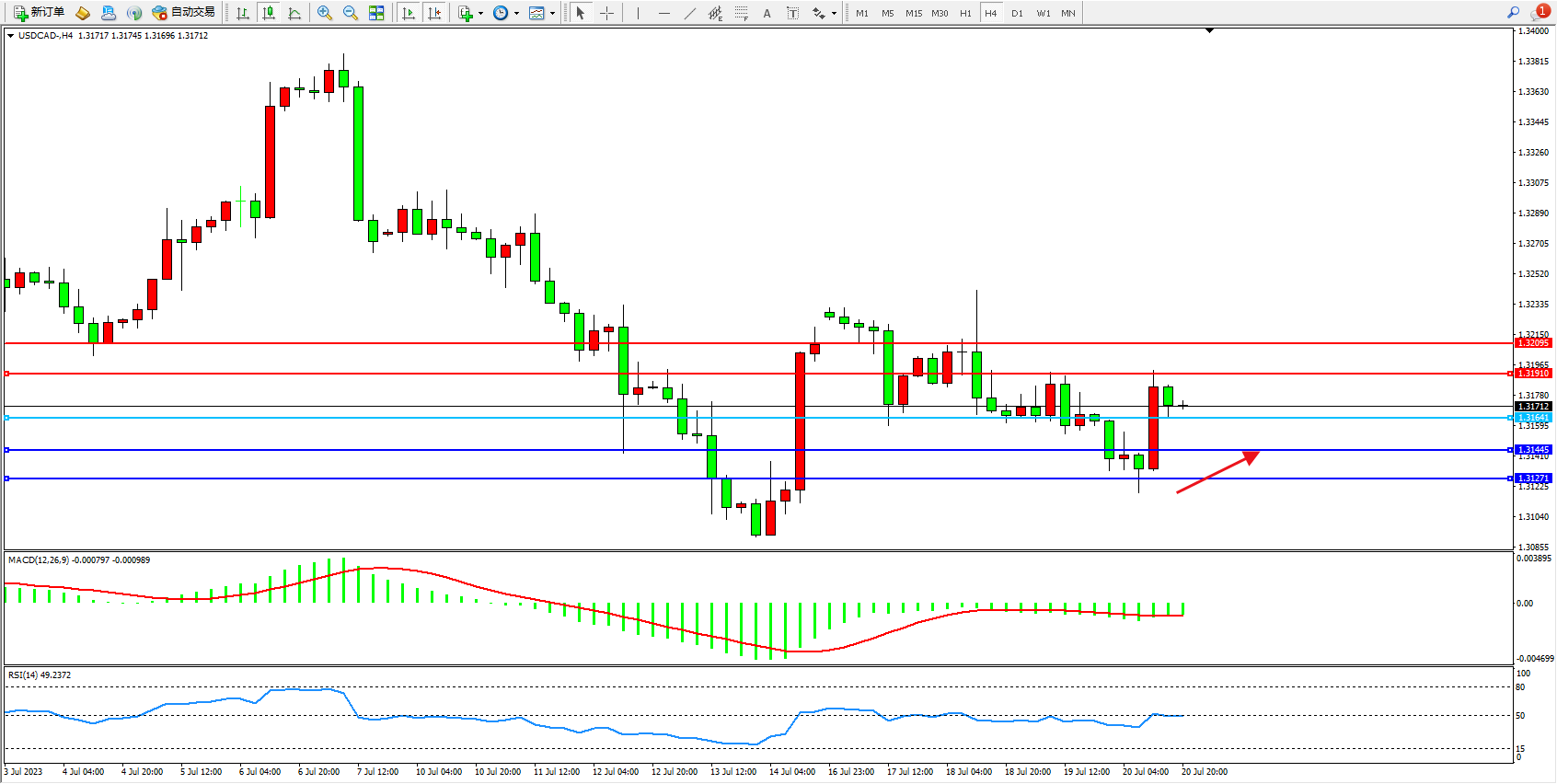Zoom out of the chart

pyautogui.click(x=350, y=13)
